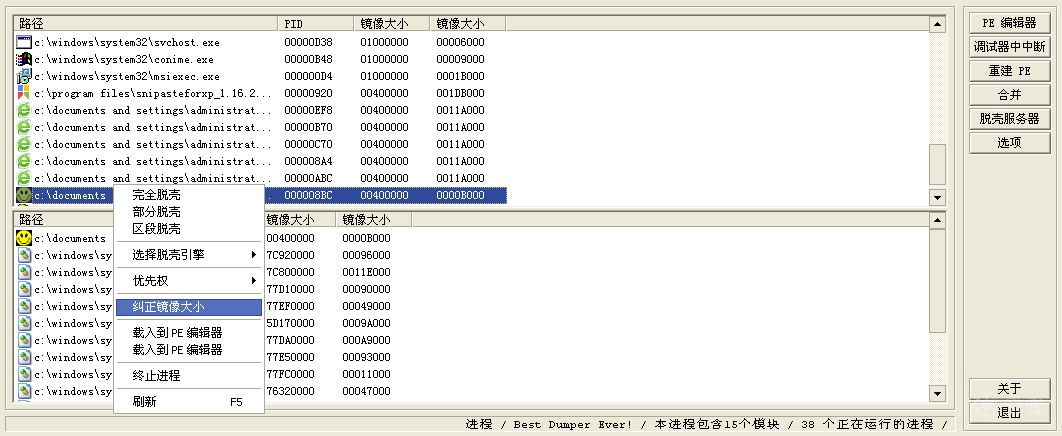Click DLL icon of module 77D10000
This screenshot has width=1062, height=436.
coord(24,289)
